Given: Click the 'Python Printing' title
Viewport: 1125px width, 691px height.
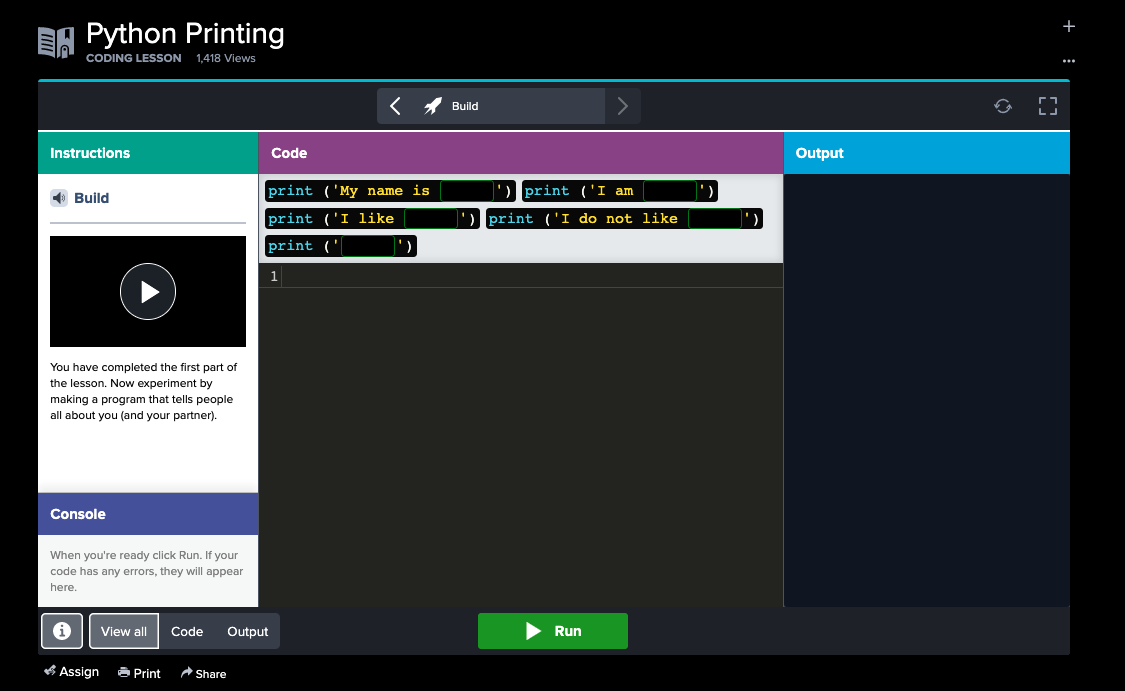Looking at the screenshot, I should 185,34.
